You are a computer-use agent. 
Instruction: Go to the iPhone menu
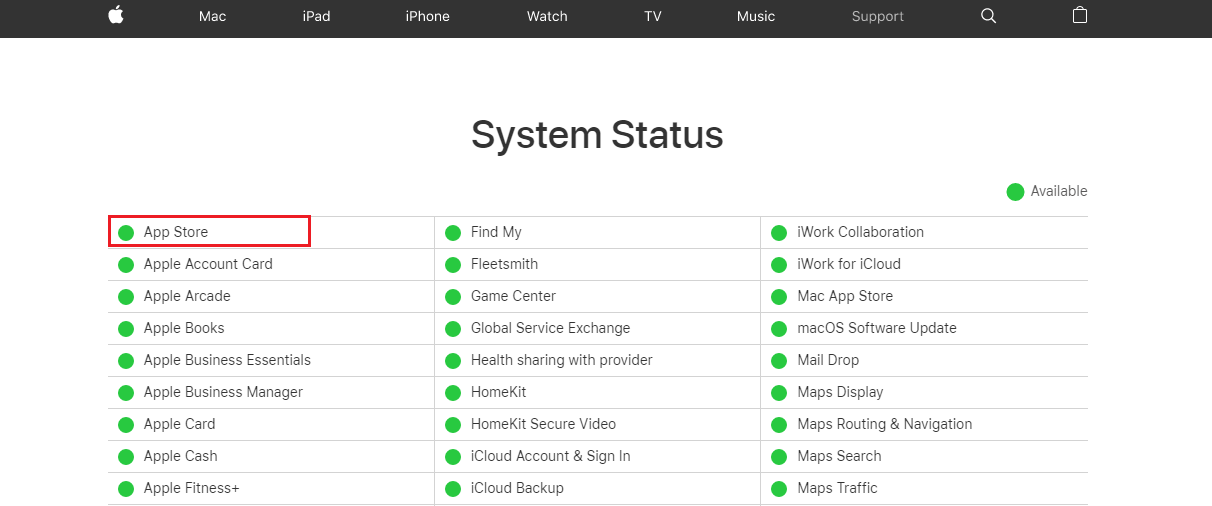(427, 16)
